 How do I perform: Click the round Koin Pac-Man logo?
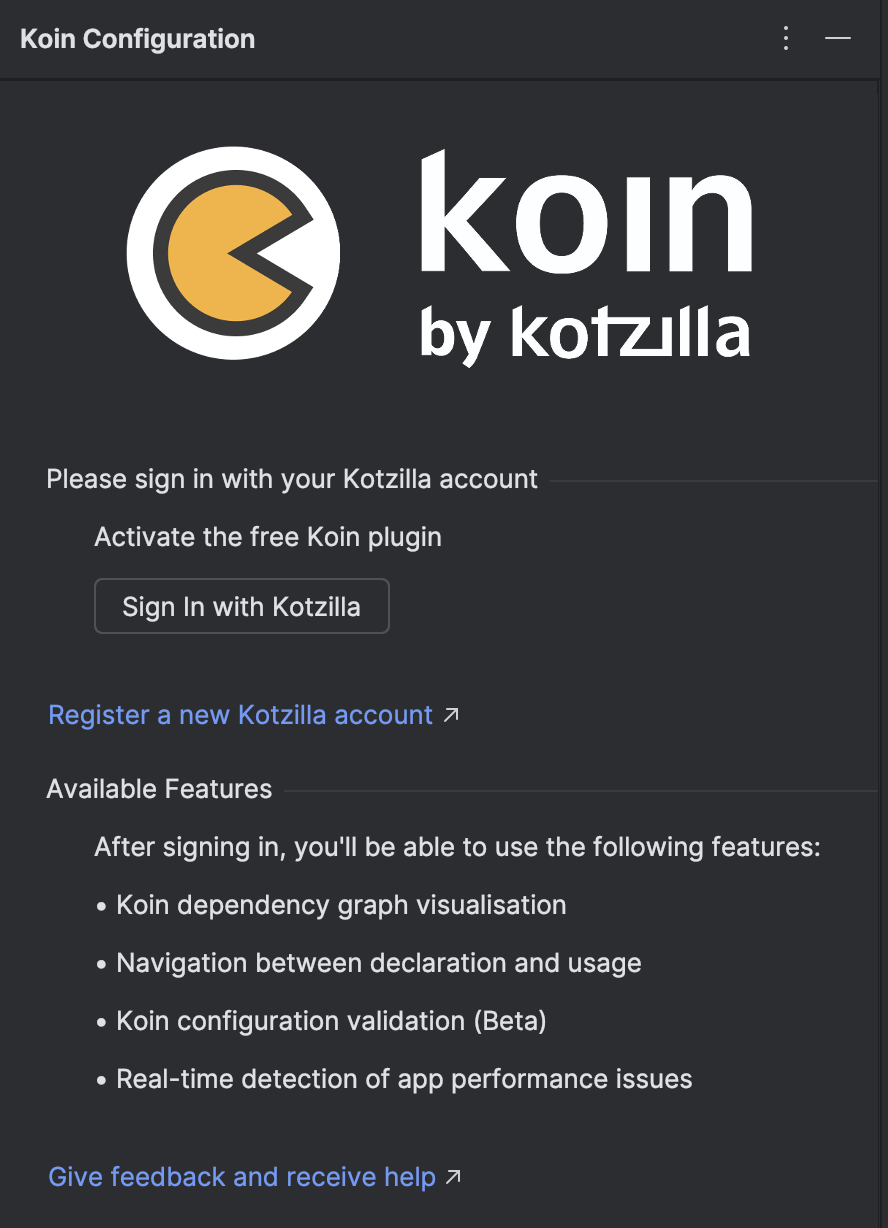[x=233, y=252]
